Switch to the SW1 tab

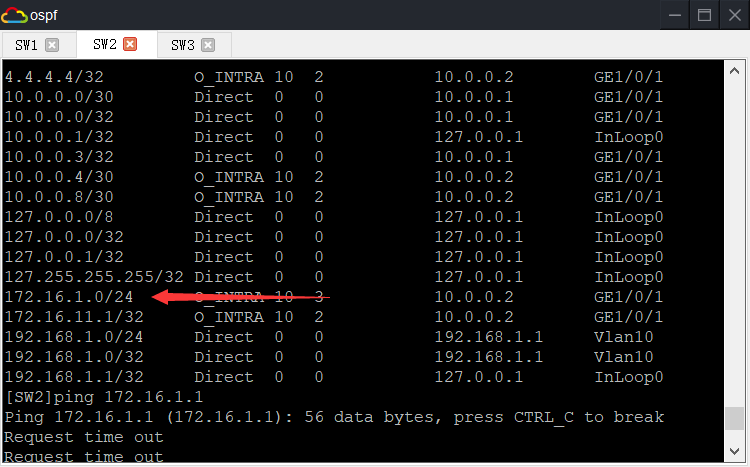(x=26, y=45)
